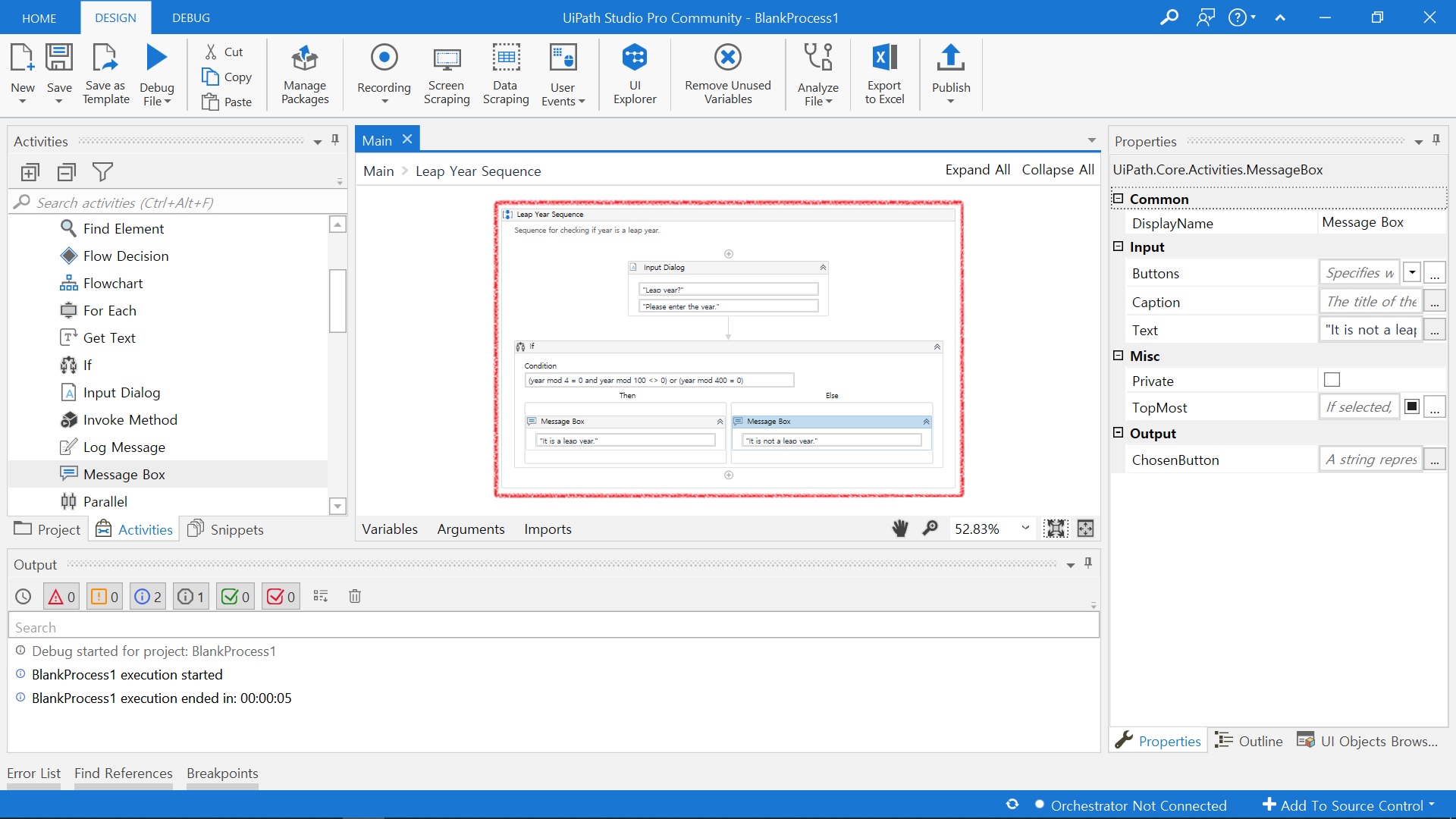Close the Main workflow tab
Viewport: 1456px width, 819px height.
[407, 139]
